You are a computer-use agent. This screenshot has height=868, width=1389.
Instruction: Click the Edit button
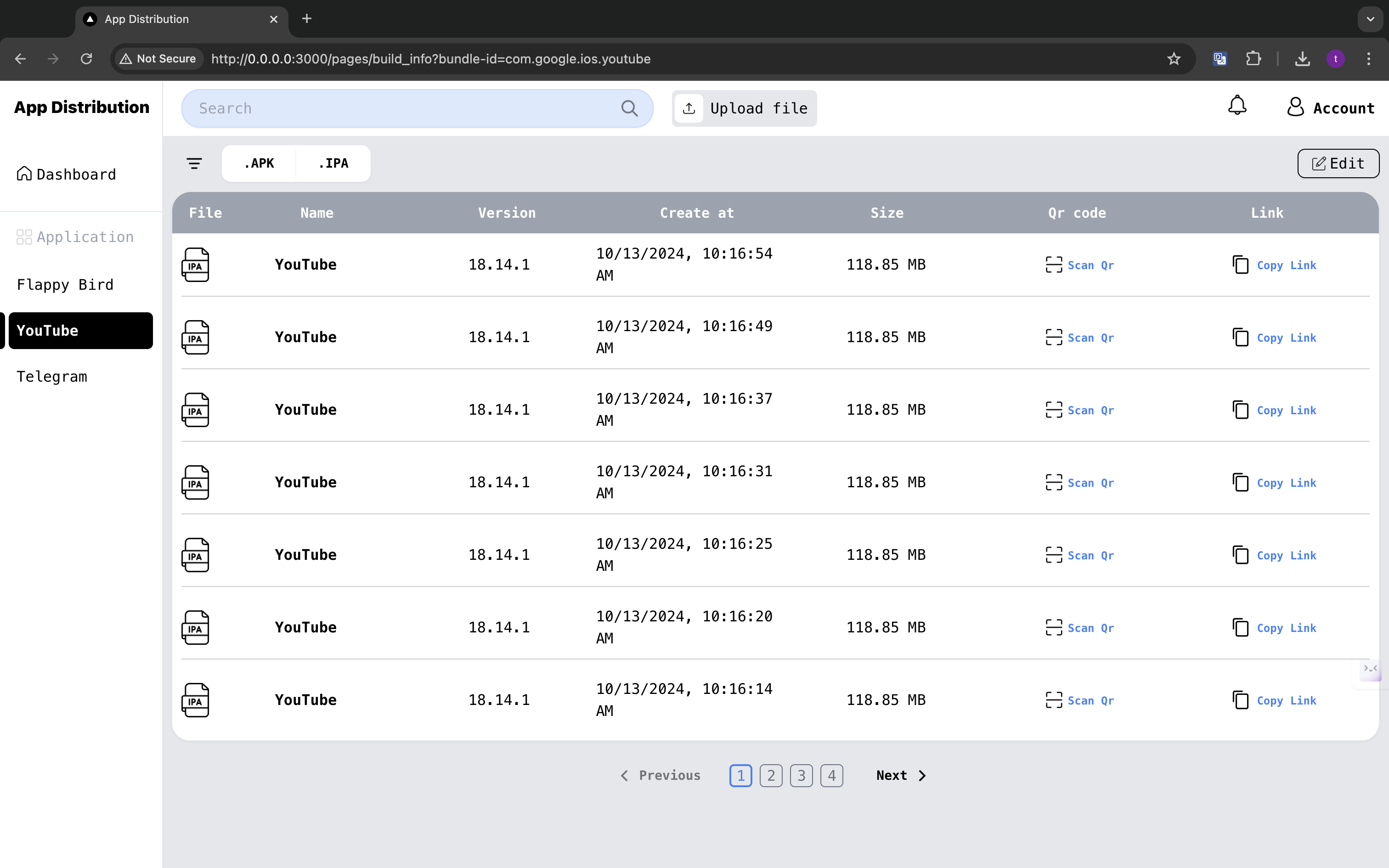[1338, 163]
